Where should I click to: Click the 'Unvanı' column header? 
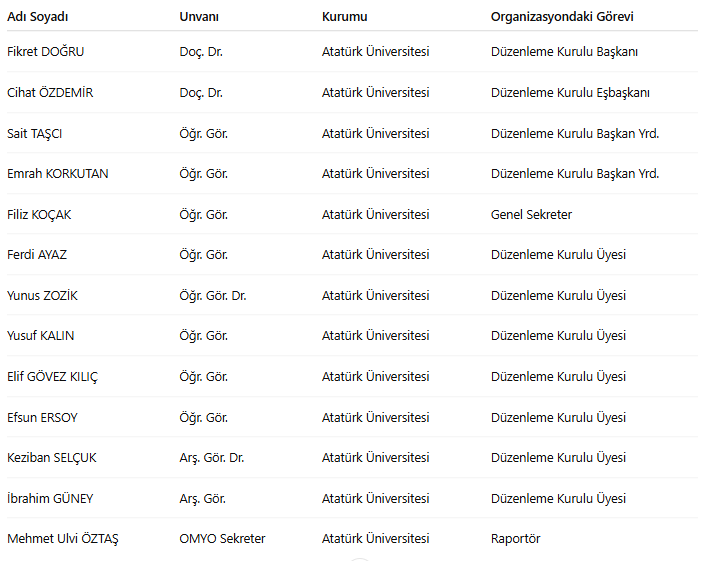tap(200, 17)
